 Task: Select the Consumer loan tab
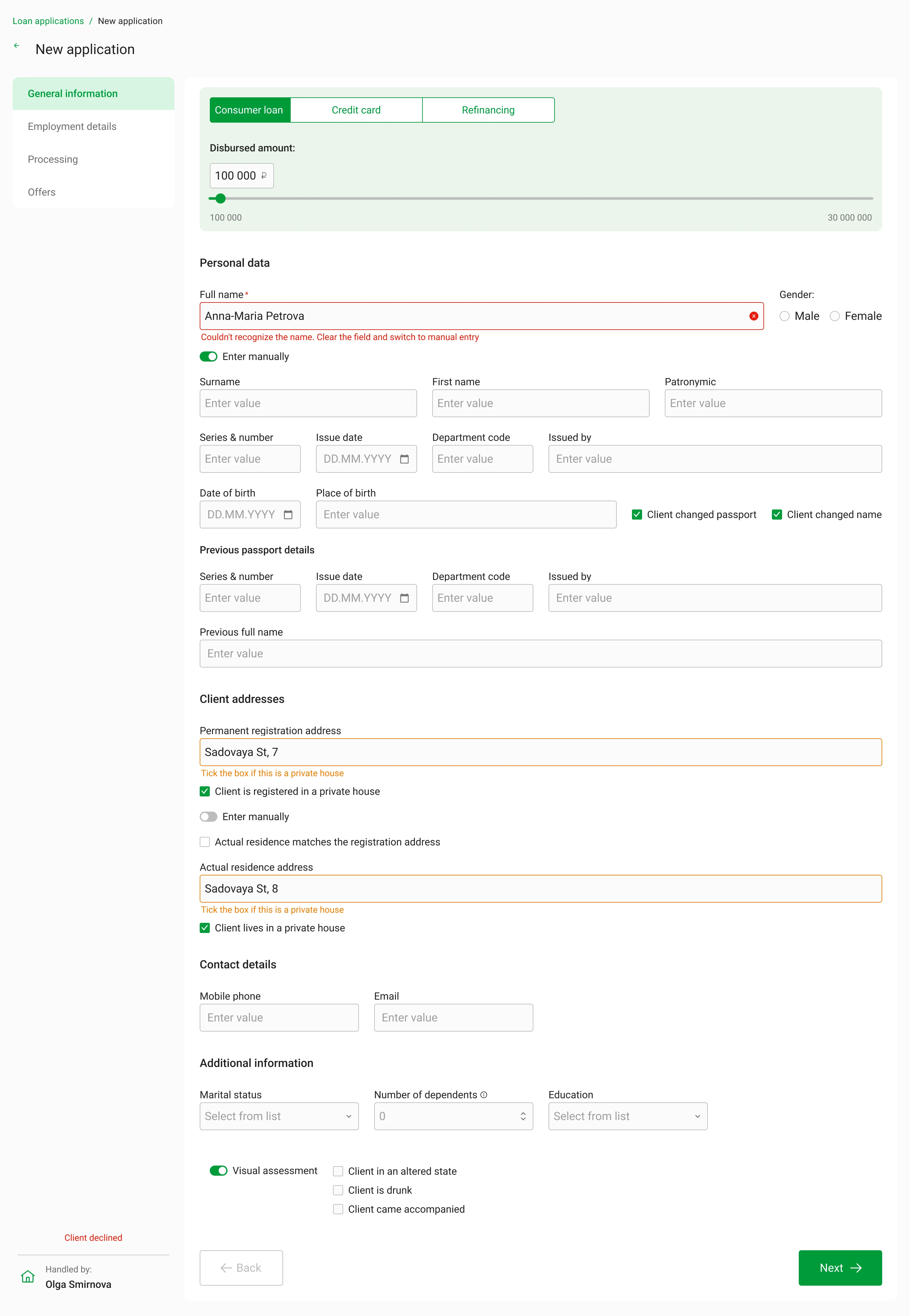(250, 110)
